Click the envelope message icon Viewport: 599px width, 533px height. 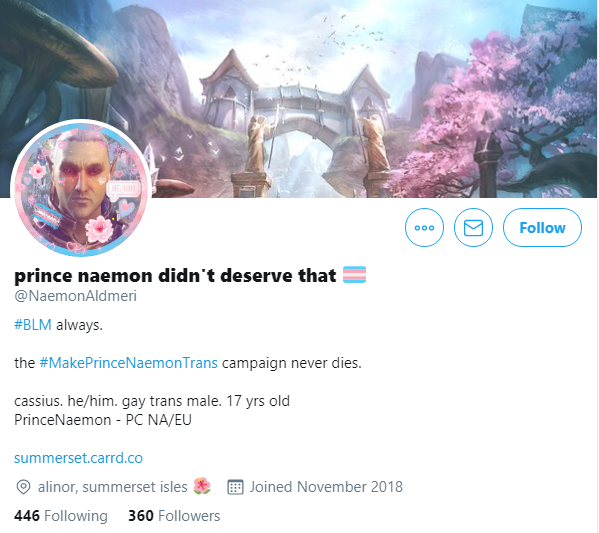(473, 227)
